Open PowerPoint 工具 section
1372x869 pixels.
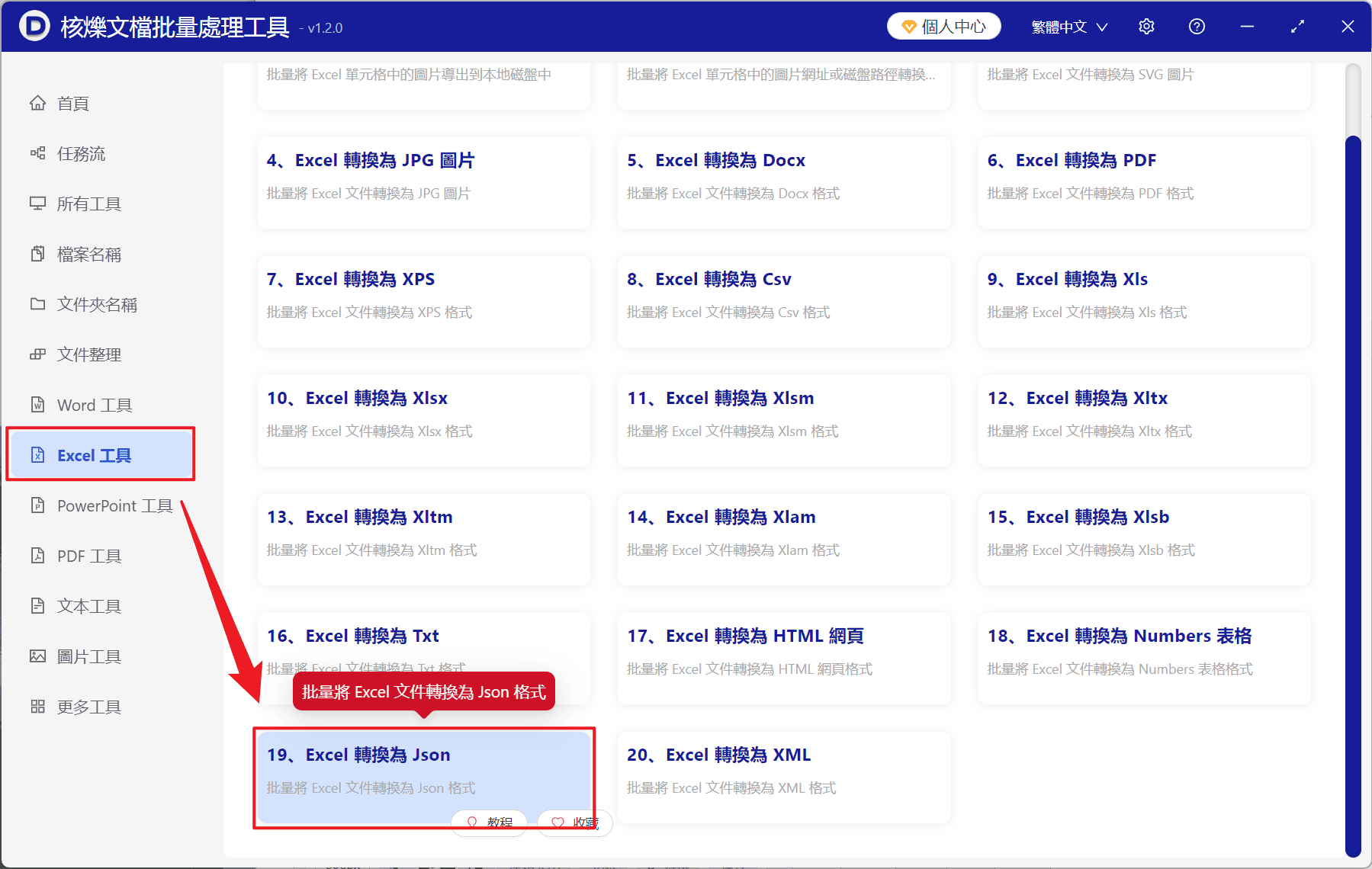[x=100, y=505]
